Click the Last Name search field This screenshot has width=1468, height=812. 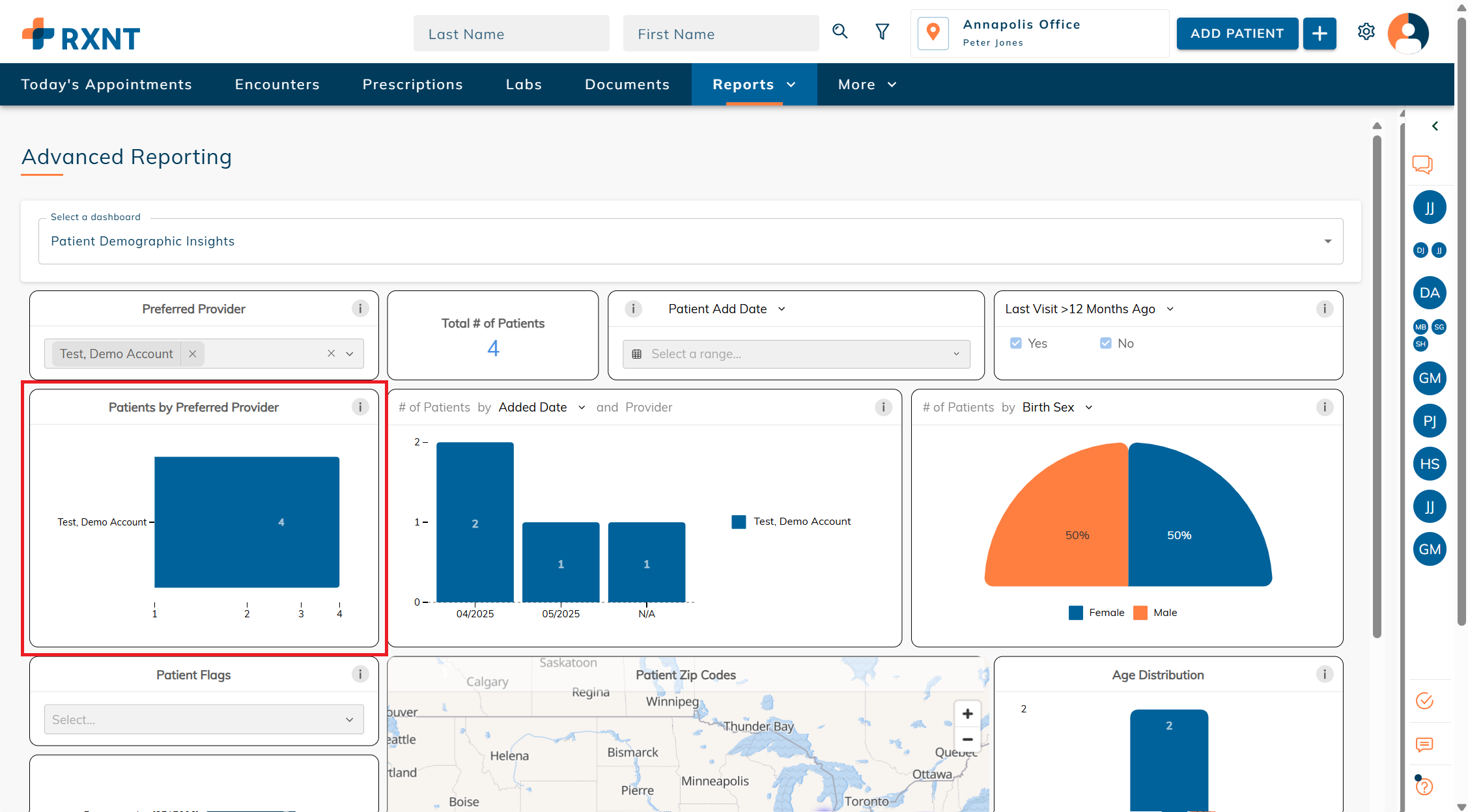[x=511, y=34]
